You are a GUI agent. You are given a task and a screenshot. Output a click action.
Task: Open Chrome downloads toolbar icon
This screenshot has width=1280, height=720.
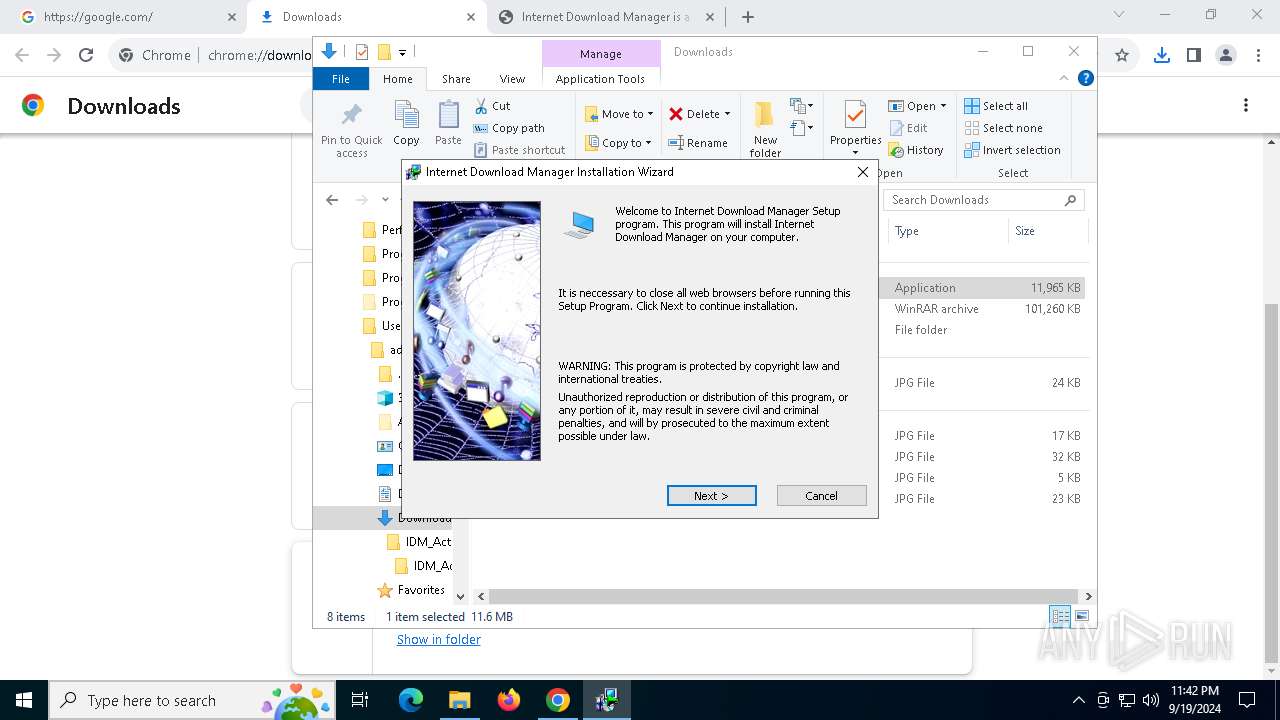click(1161, 56)
